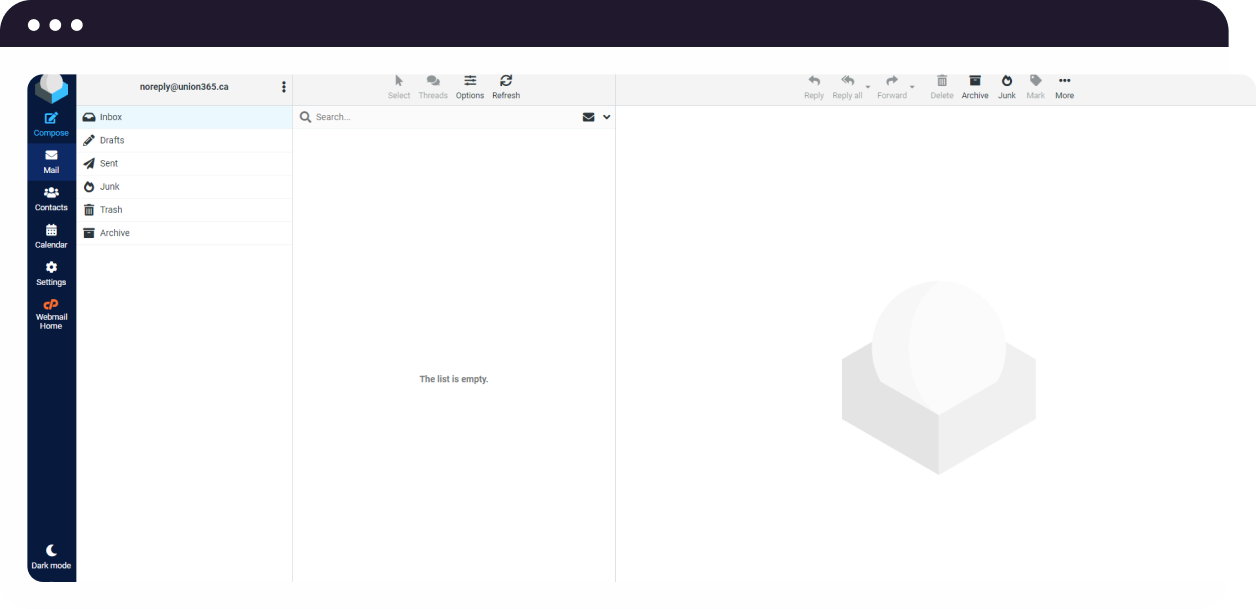Click into the Search field
This screenshot has height=609, width=1256.
(x=445, y=117)
